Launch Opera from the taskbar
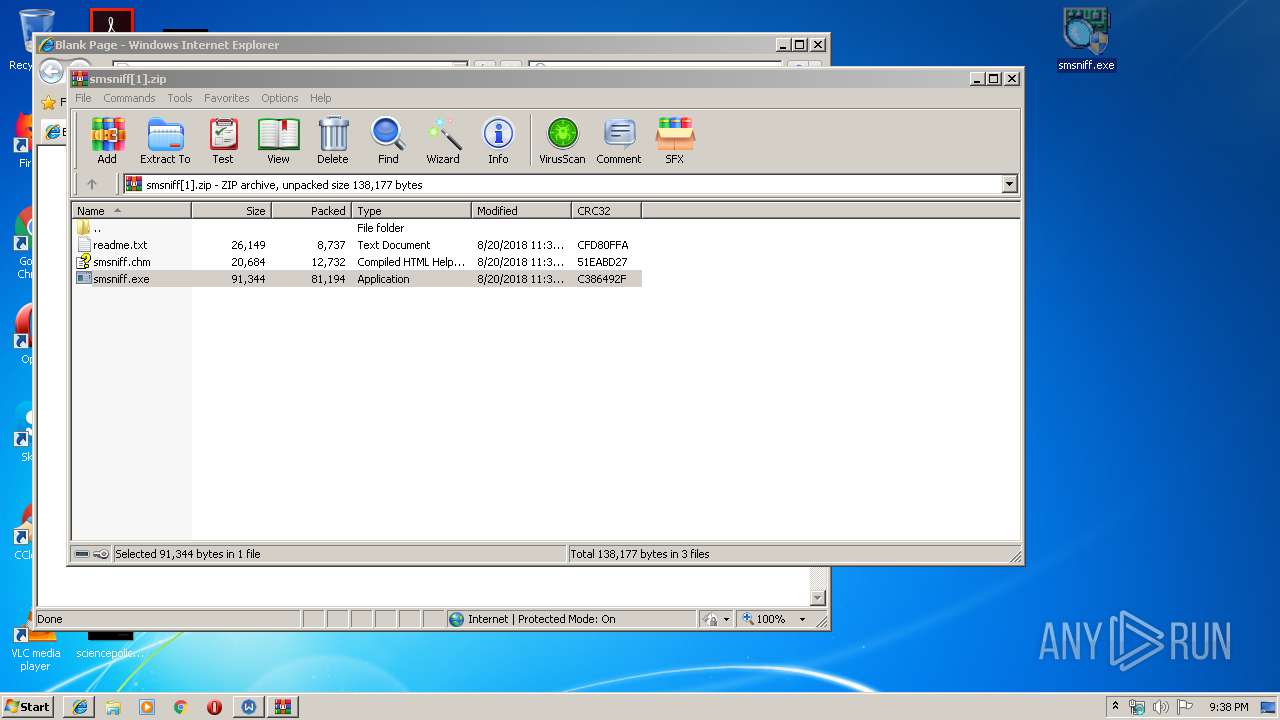Screen dimensions: 1280x720 pos(214,707)
